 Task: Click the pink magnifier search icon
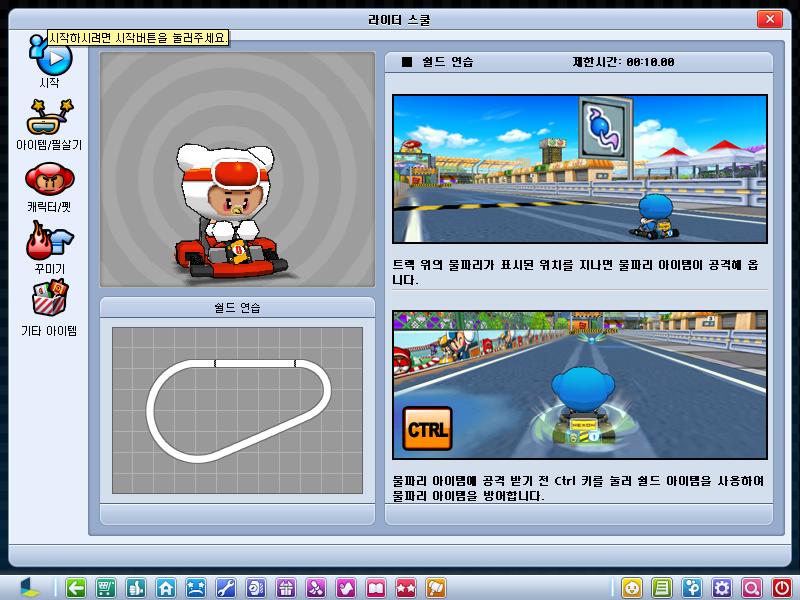[x=752, y=588]
